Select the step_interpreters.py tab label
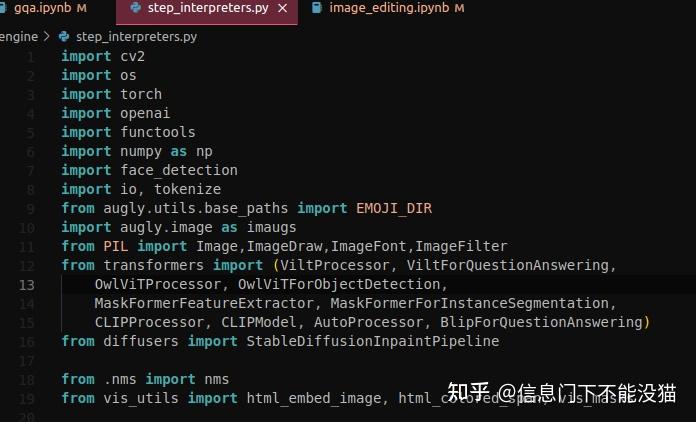The width and height of the screenshot is (696, 422). click(208, 8)
